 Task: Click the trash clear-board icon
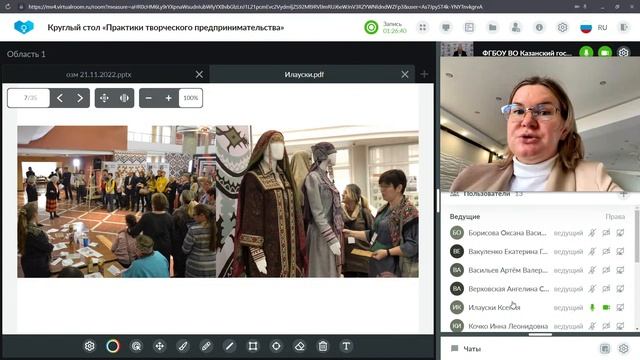[x=323, y=346]
